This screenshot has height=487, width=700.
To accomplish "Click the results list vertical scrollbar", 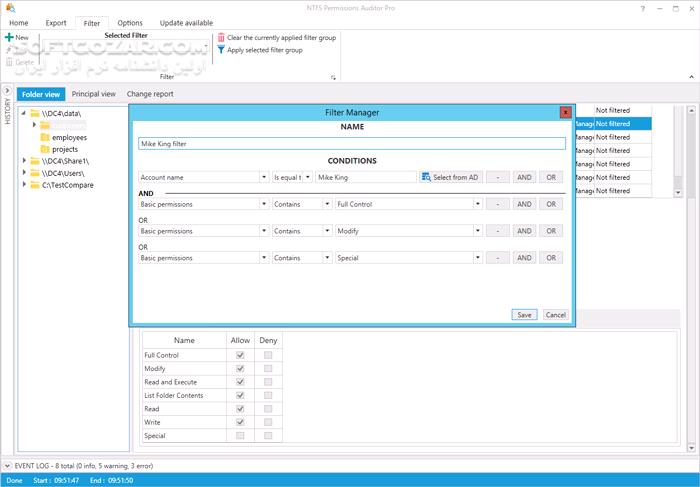I will tap(677, 150).
